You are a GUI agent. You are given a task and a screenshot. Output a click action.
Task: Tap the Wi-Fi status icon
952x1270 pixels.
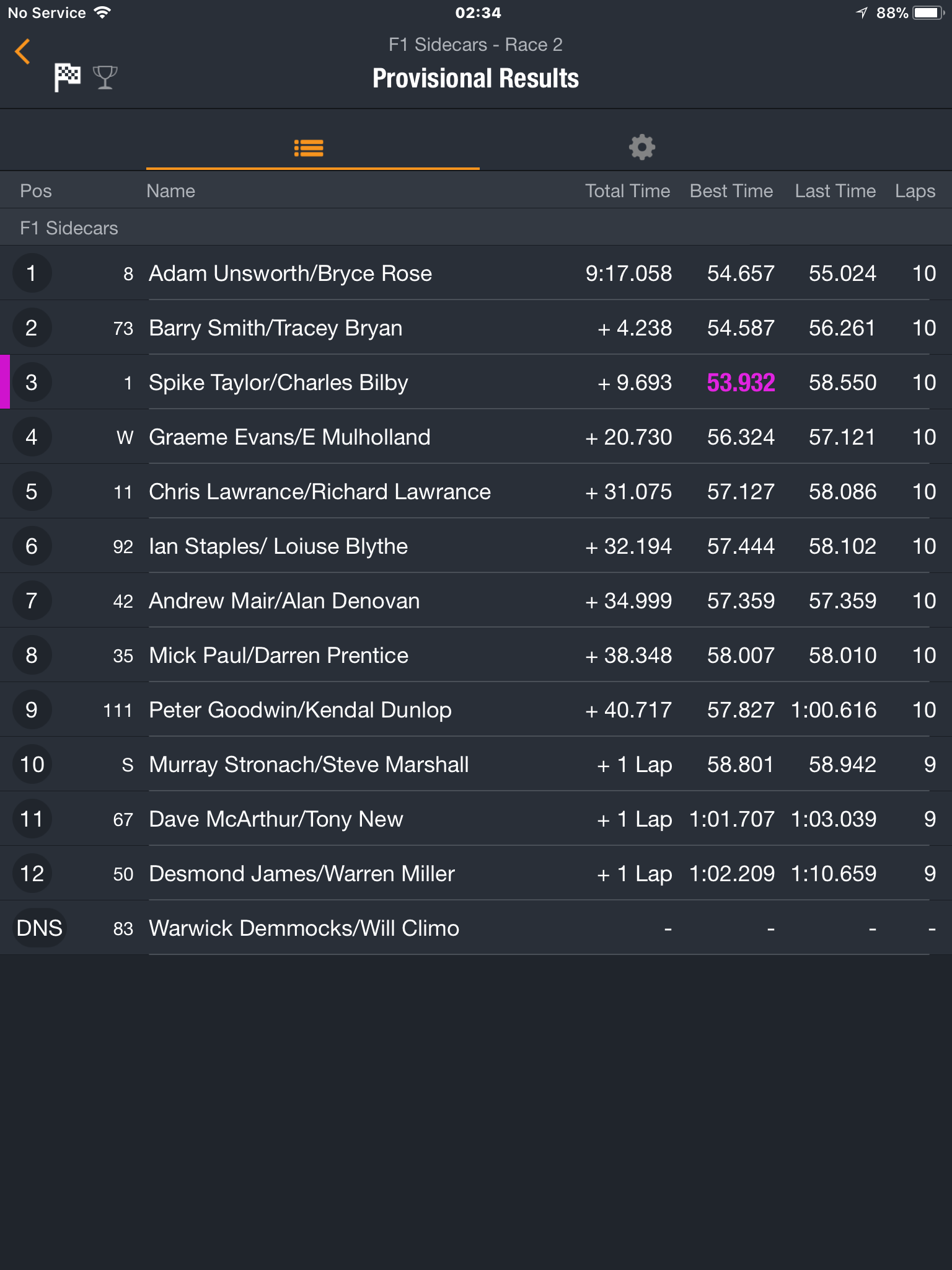[x=103, y=12]
